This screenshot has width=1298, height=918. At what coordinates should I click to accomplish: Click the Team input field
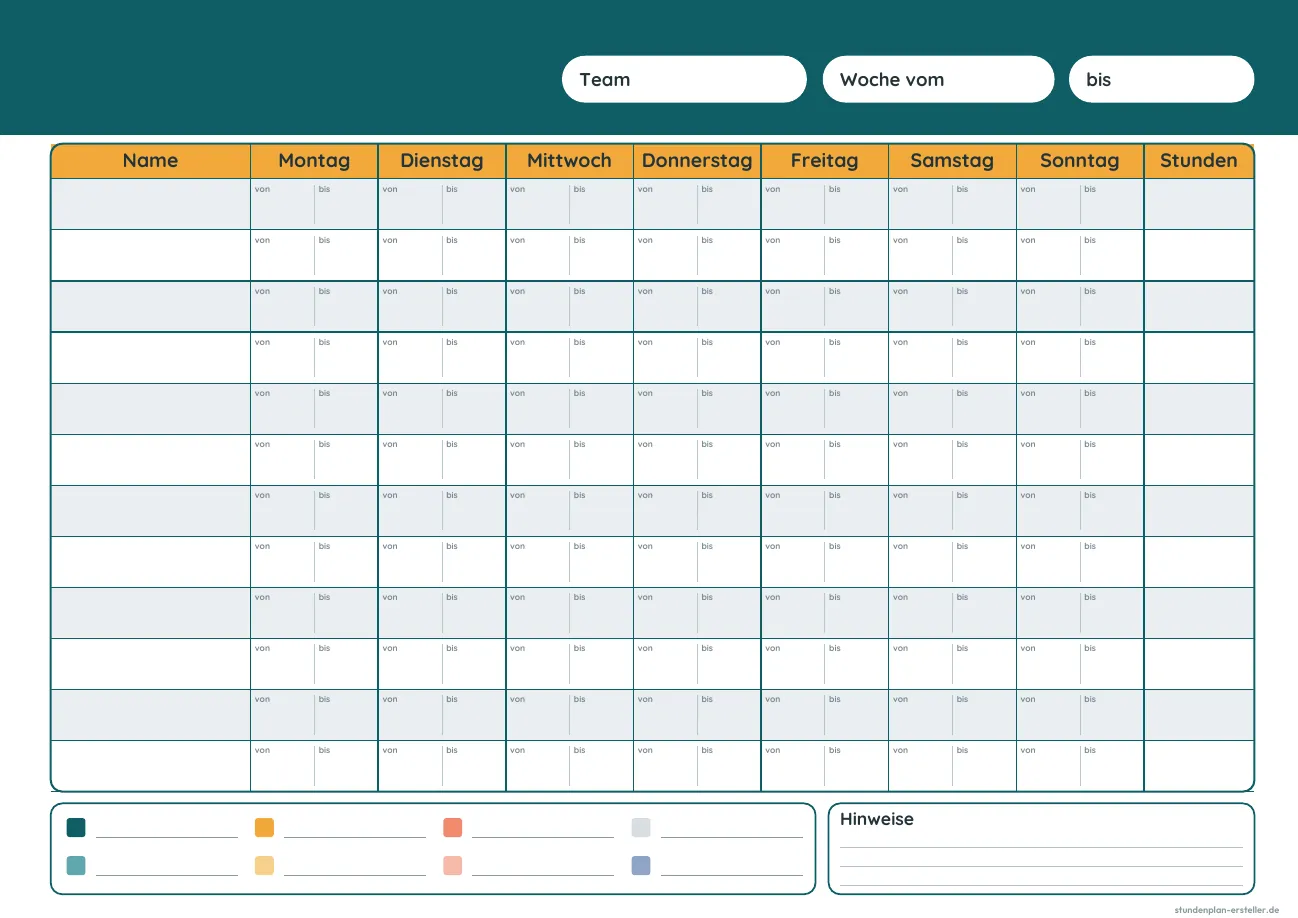pos(684,79)
